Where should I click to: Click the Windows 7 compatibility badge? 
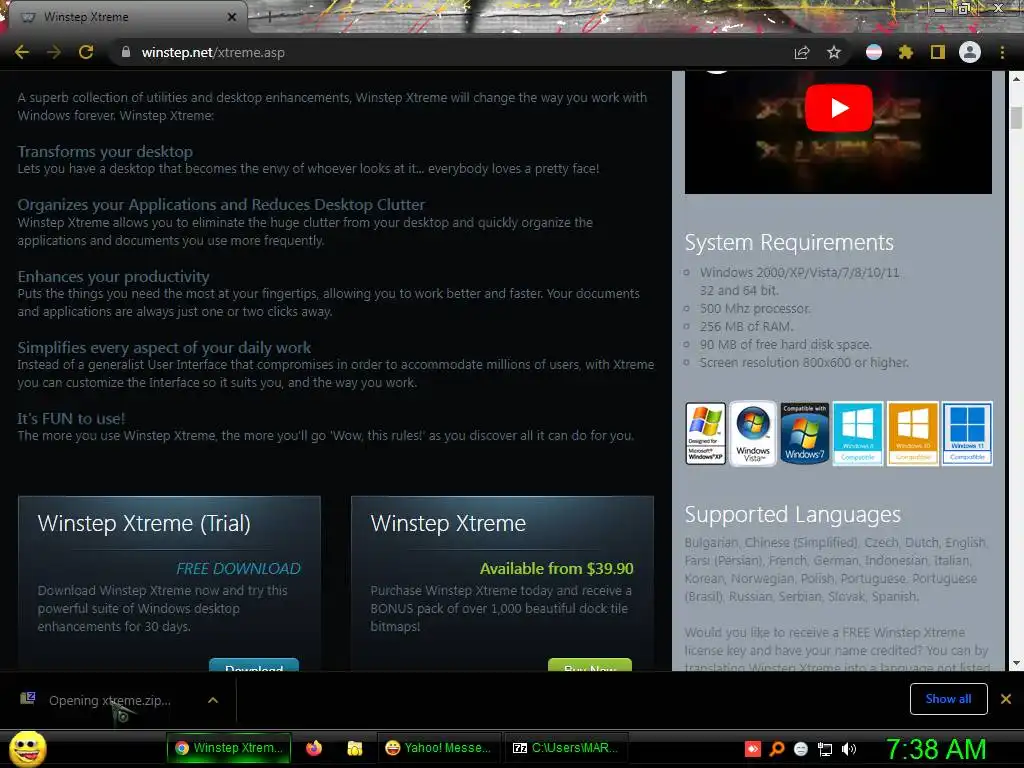click(x=805, y=433)
